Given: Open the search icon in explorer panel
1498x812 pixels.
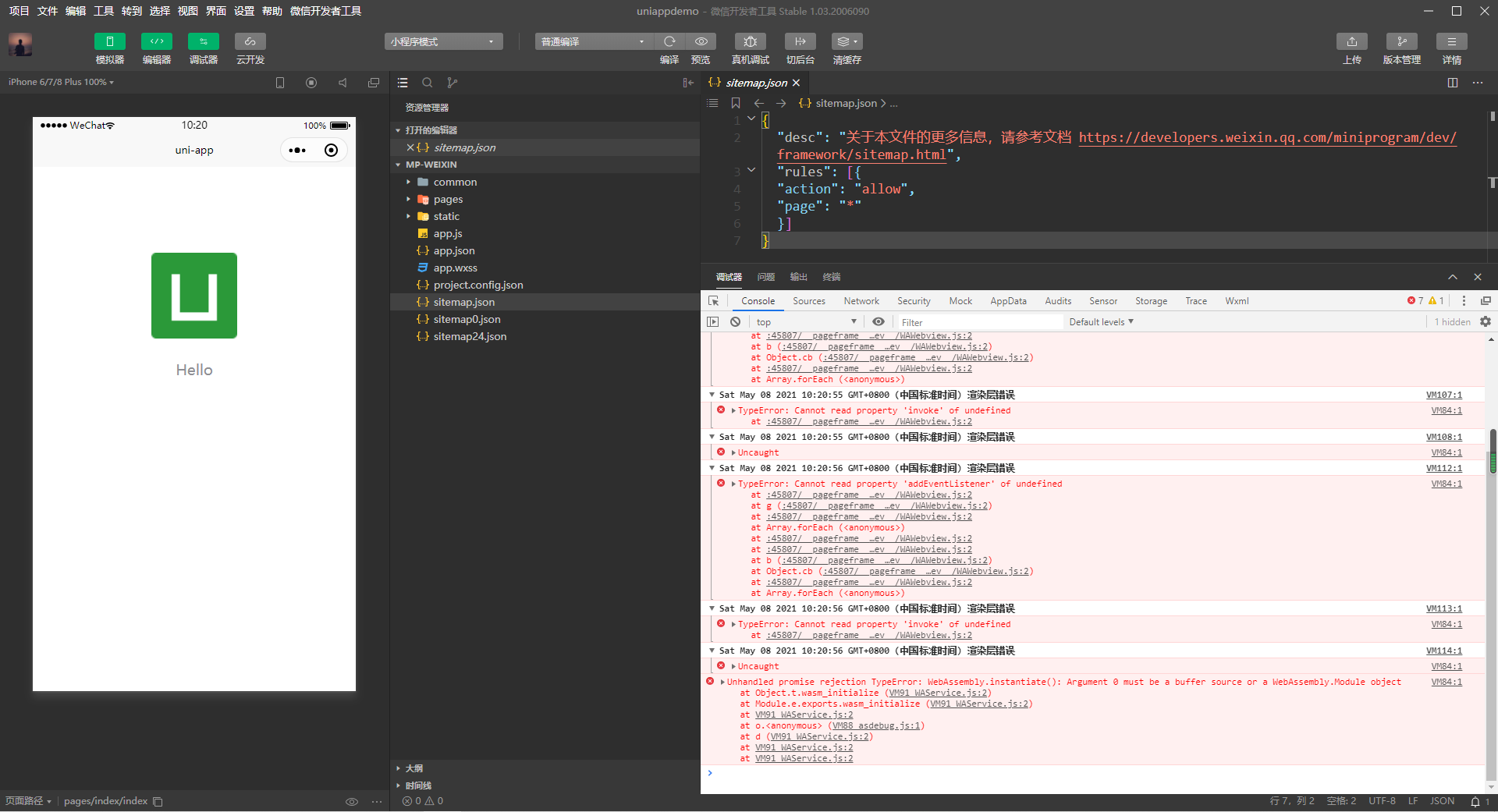Looking at the screenshot, I should (428, 83).
